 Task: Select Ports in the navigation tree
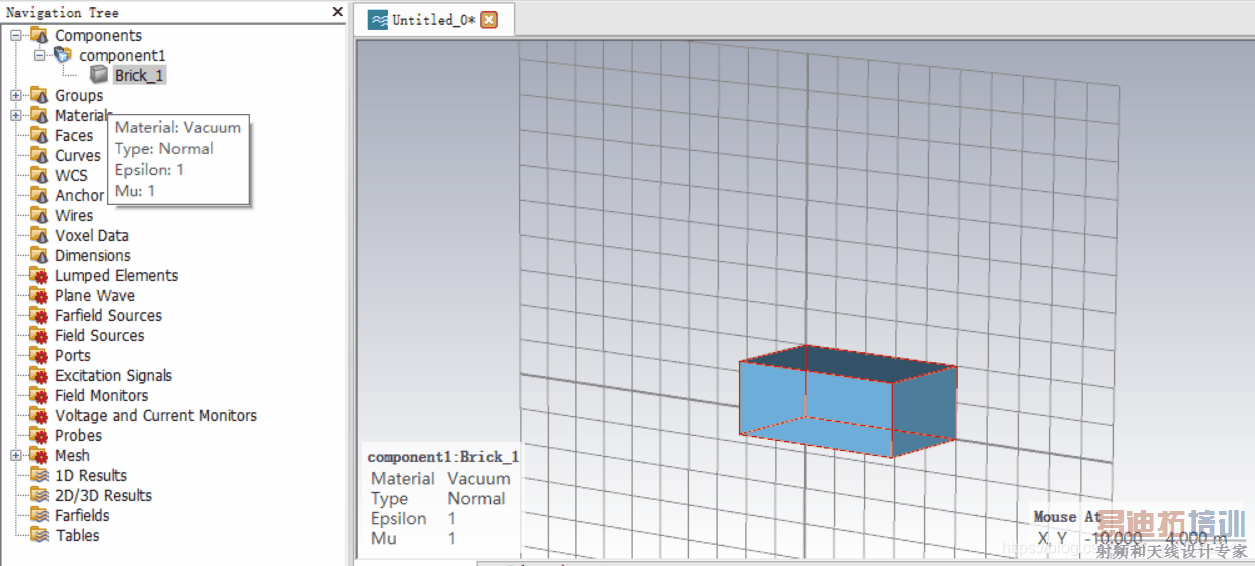pos(73,355)
